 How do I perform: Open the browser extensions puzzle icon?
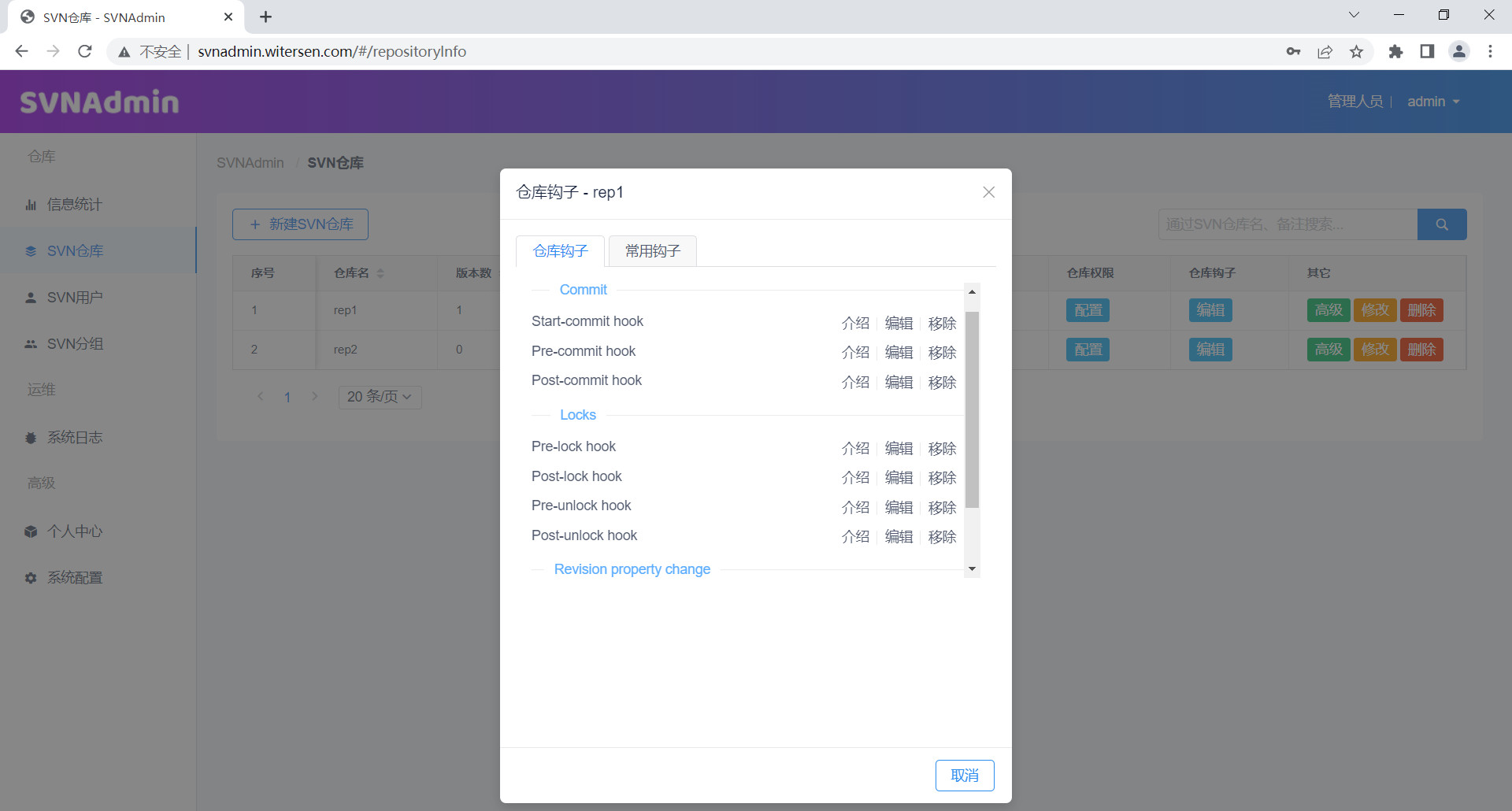tap(1395, 51)
